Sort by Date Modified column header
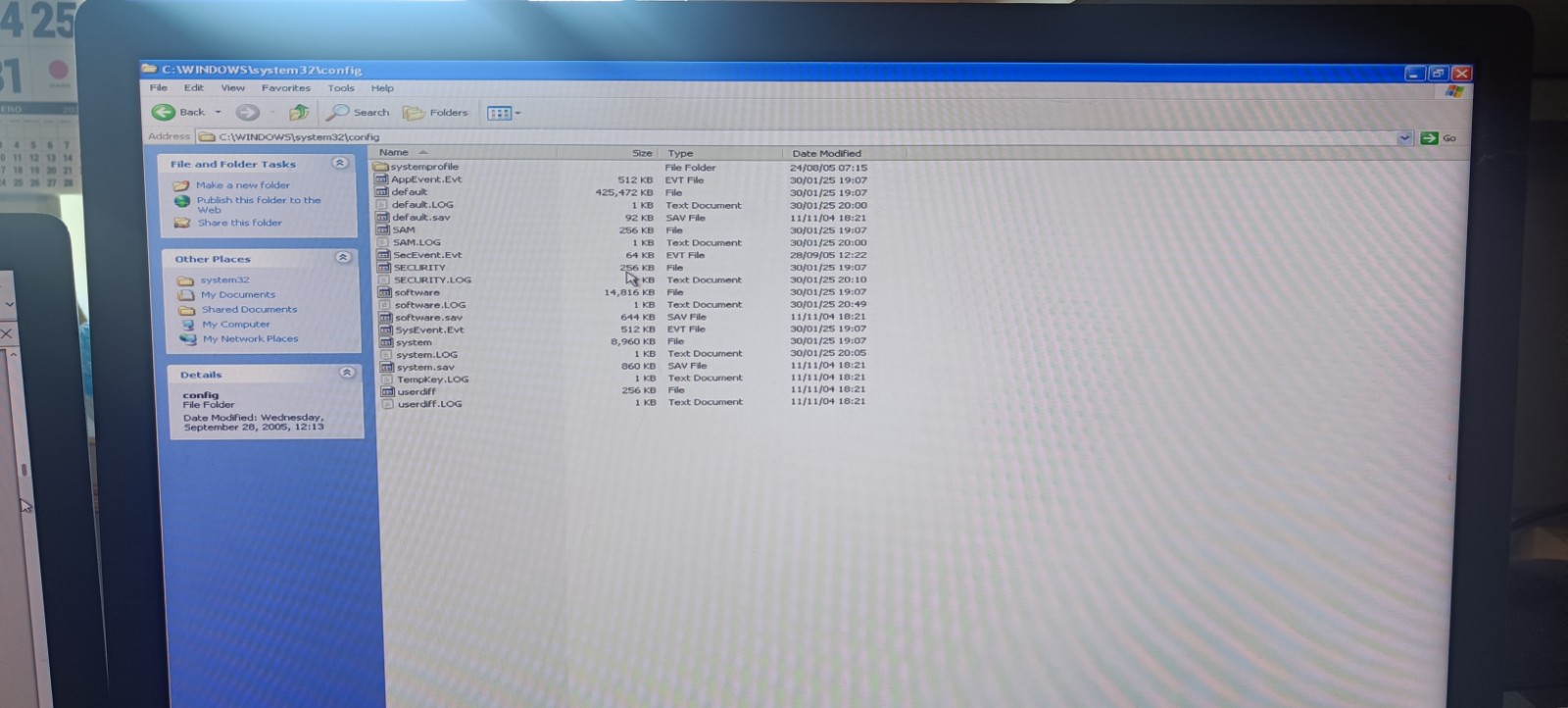Image resolution: width=1568 pixels, height=708 pixels. tap(826, 153)
